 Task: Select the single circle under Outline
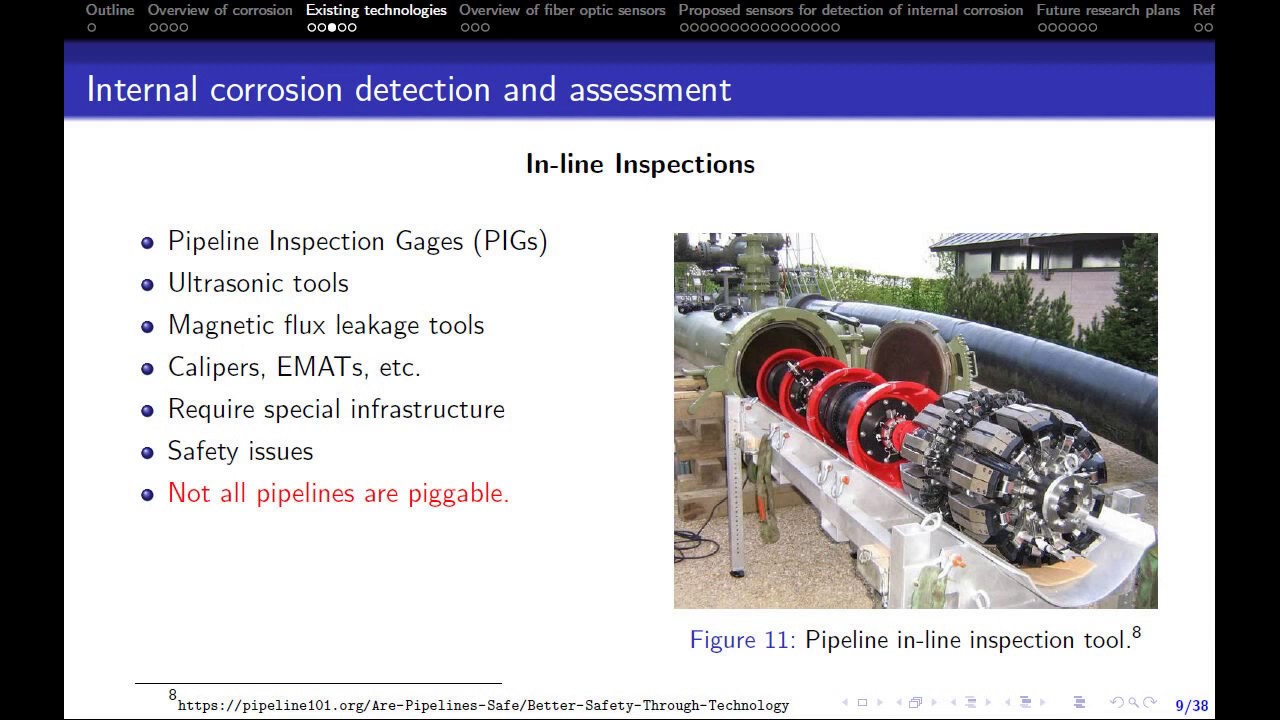click(92, 27)
